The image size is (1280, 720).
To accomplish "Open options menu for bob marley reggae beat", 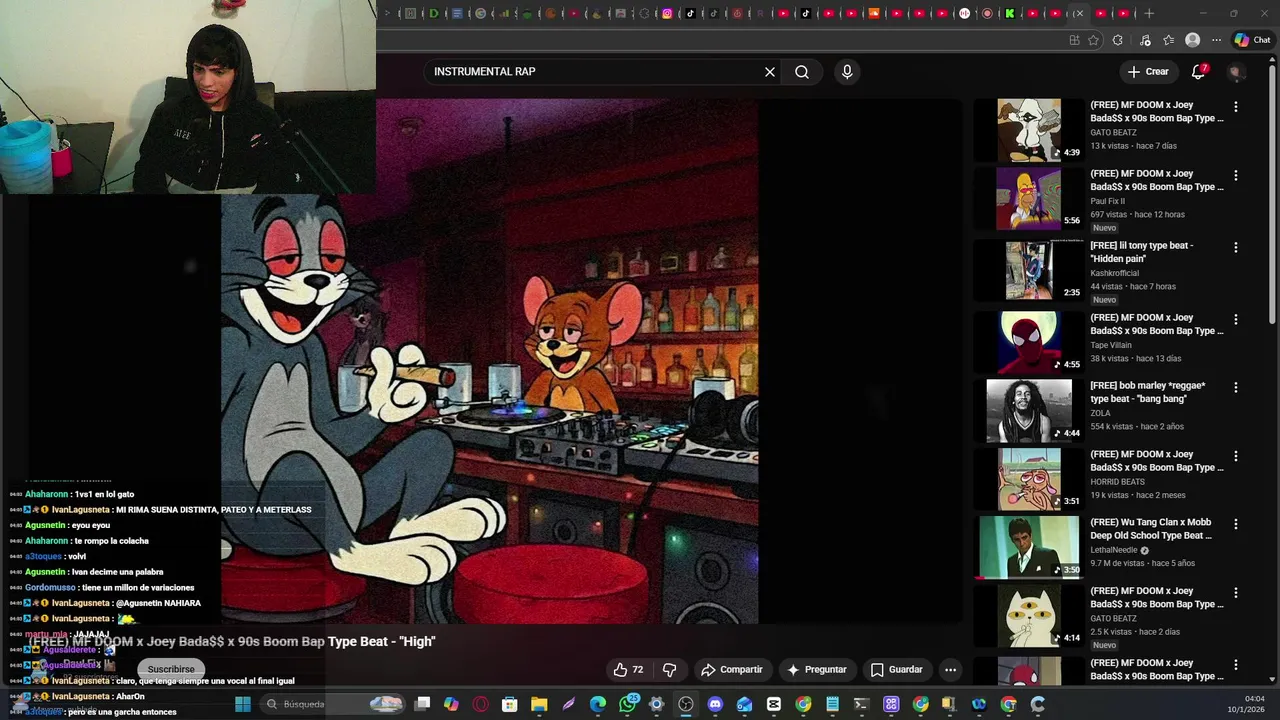I will point(1236,387).
